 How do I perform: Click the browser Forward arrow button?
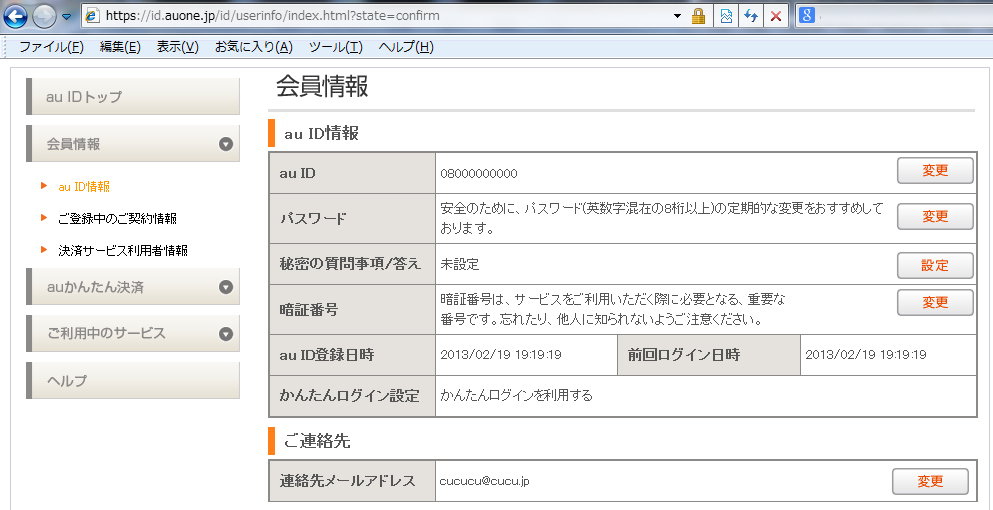(x=43, y=16)
